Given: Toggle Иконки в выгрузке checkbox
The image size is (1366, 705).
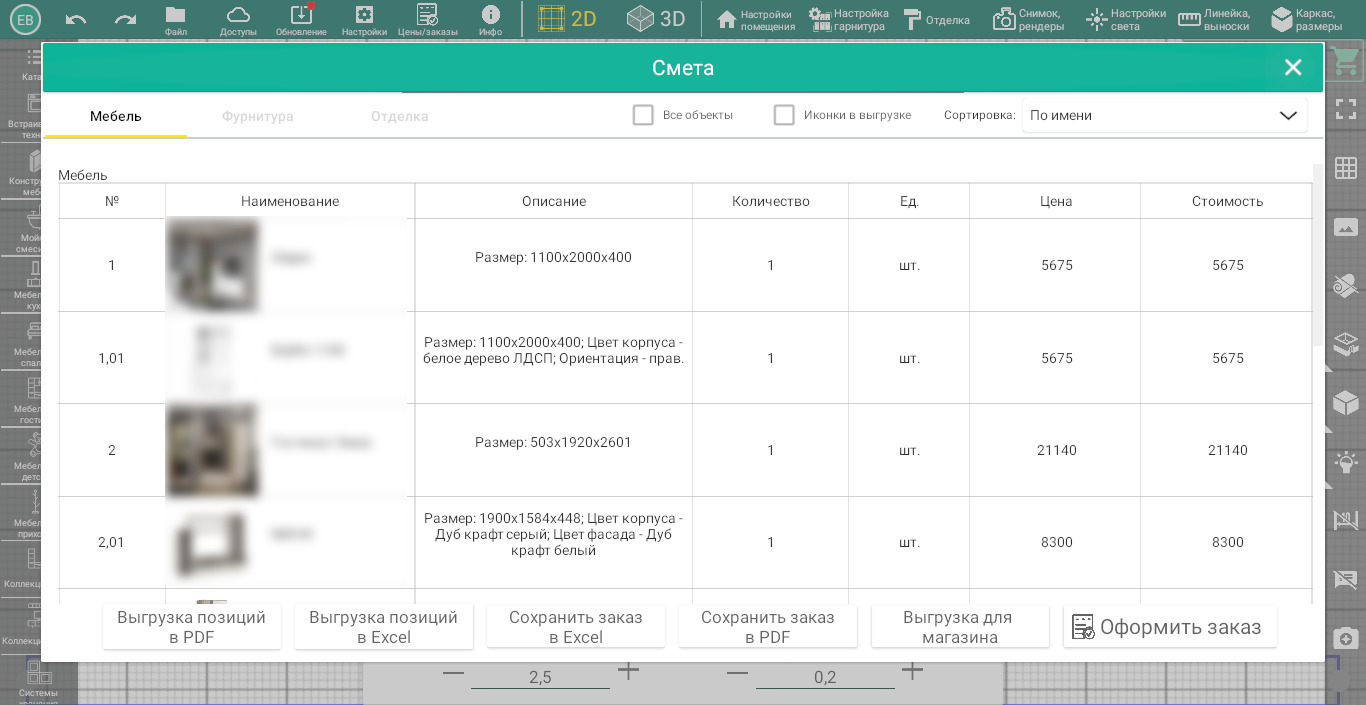Looking at the screenshot, I should coord(784,115).
